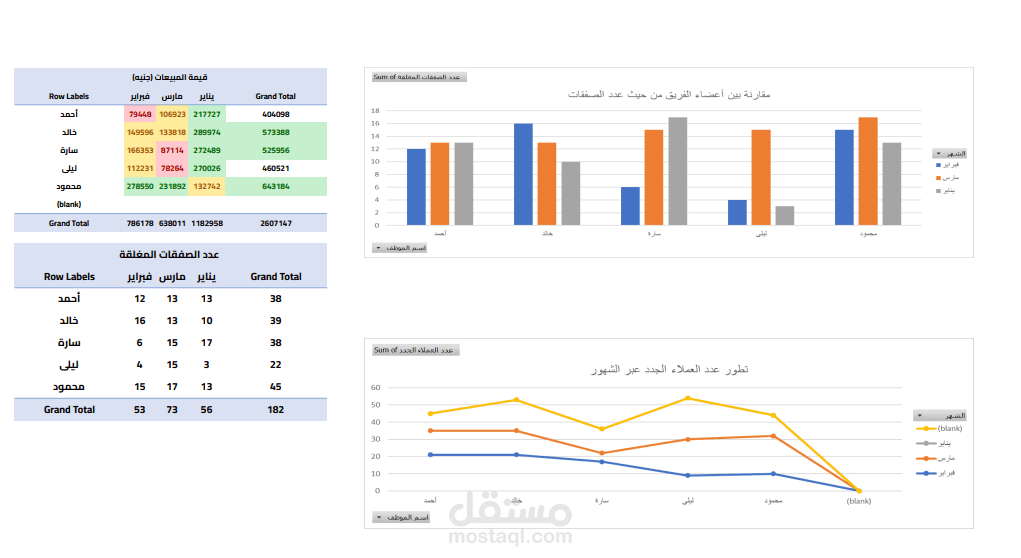This screenshot has width=1021, height=558.
Task: Click the short gray يناير bar for ليلى
Action: (785, 216)
